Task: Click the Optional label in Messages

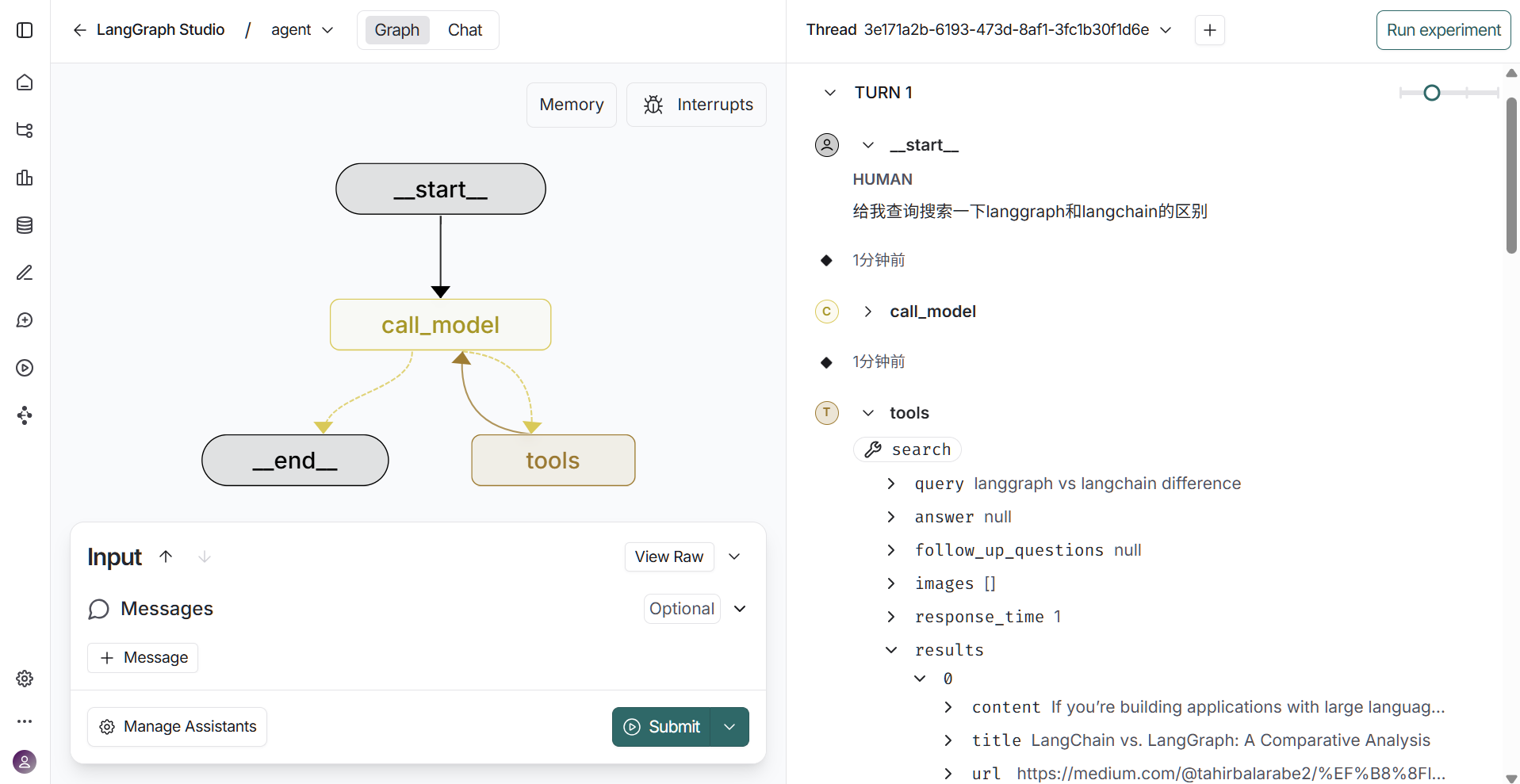Action: pyautogui.click(x=682, y=609)
